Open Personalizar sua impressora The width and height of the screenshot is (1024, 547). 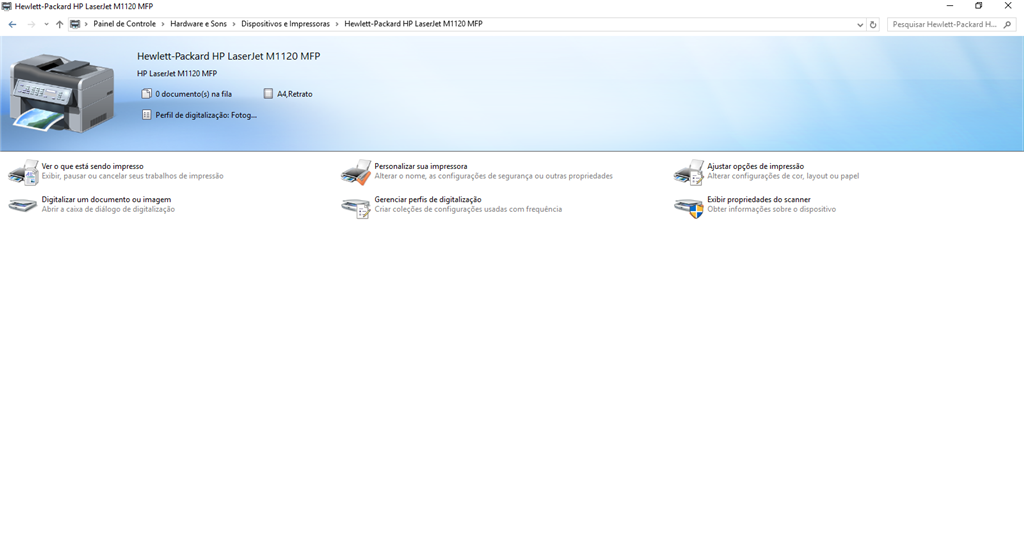421,166
